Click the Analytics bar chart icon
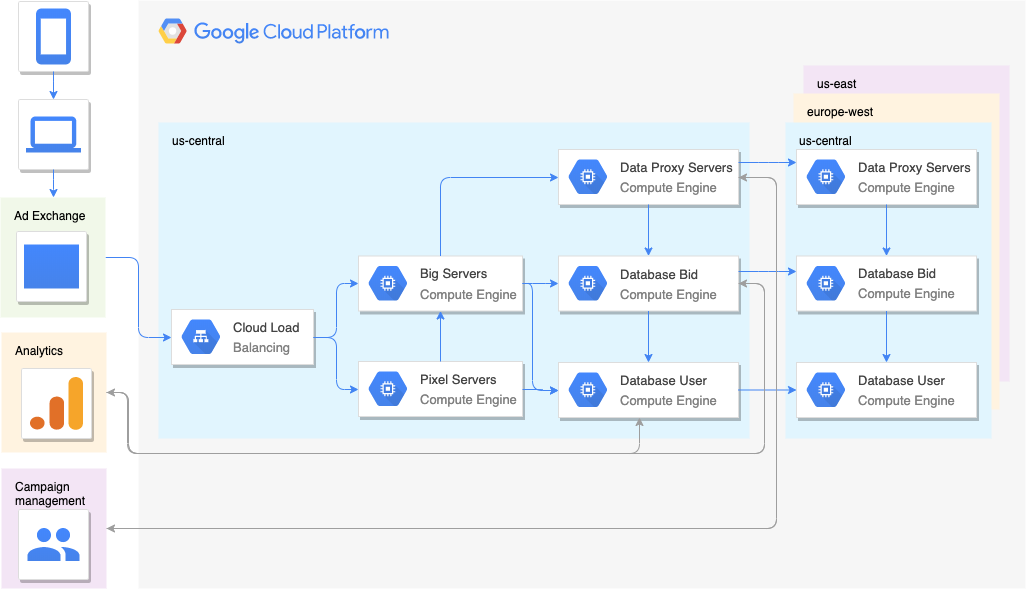The image size is (1026, 589). (57, 404)
